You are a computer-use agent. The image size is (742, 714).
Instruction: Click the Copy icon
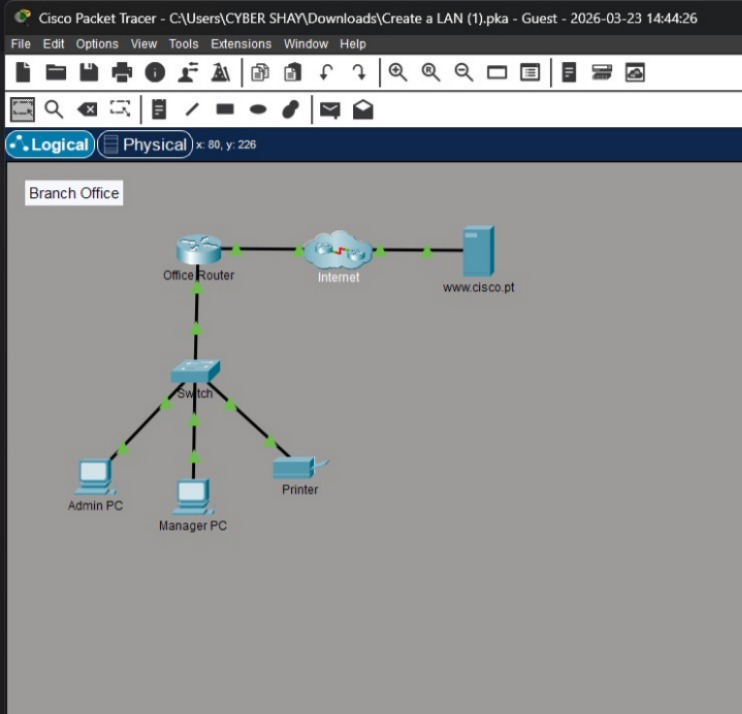point(260,73)
